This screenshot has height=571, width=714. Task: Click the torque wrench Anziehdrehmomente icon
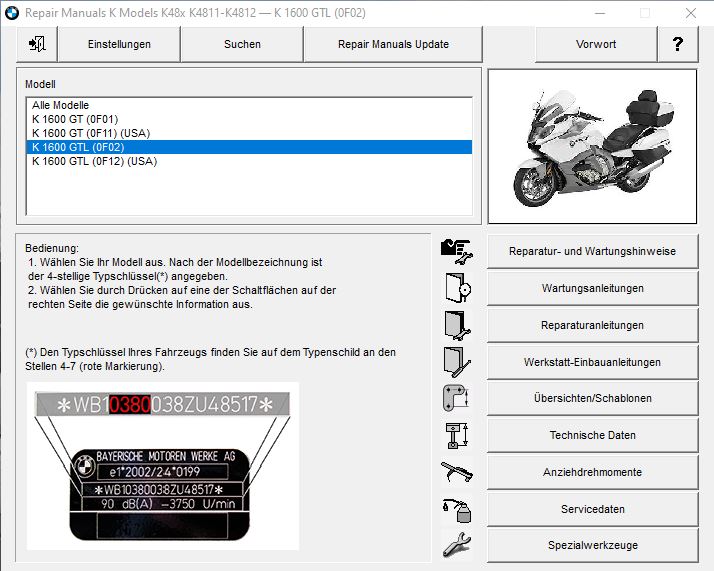[x=456, y=472]
